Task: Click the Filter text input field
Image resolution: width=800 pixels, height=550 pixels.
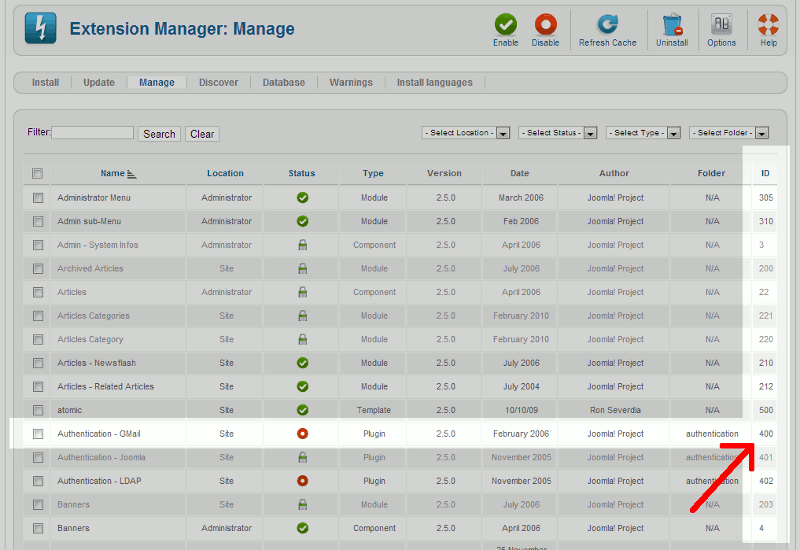Action: [x=92, y=133]
